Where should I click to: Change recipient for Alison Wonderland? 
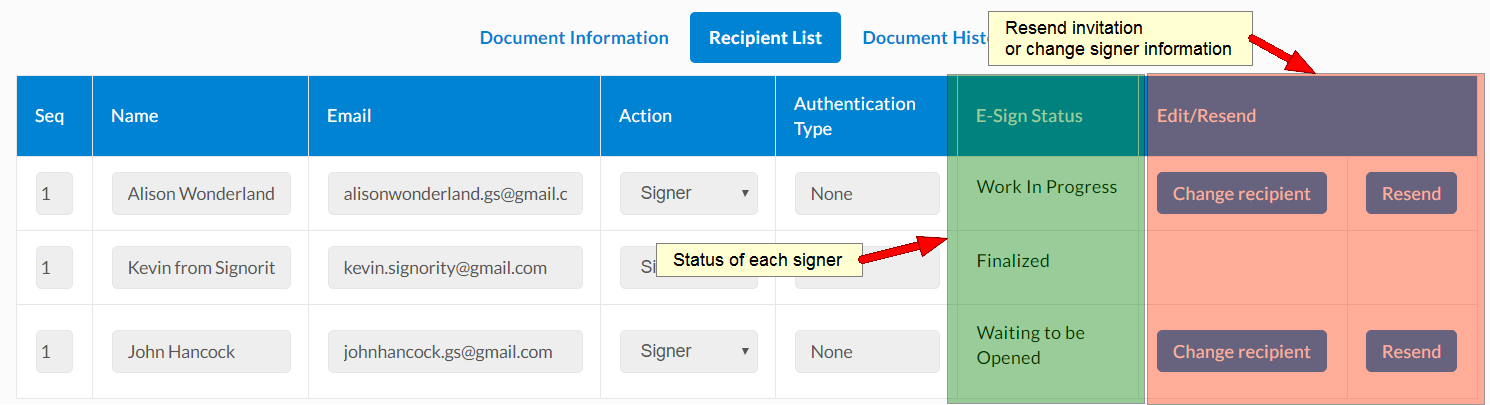tap(1241, 193)
